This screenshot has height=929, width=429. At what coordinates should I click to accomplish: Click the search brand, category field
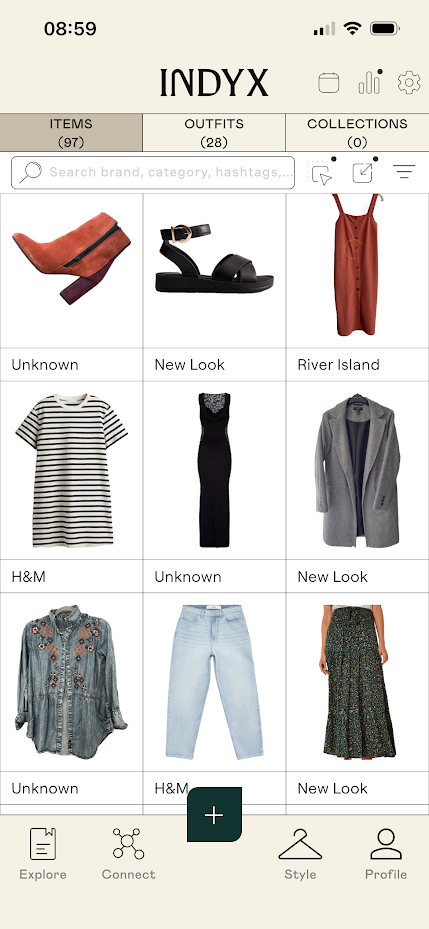[x=153, y=172]
